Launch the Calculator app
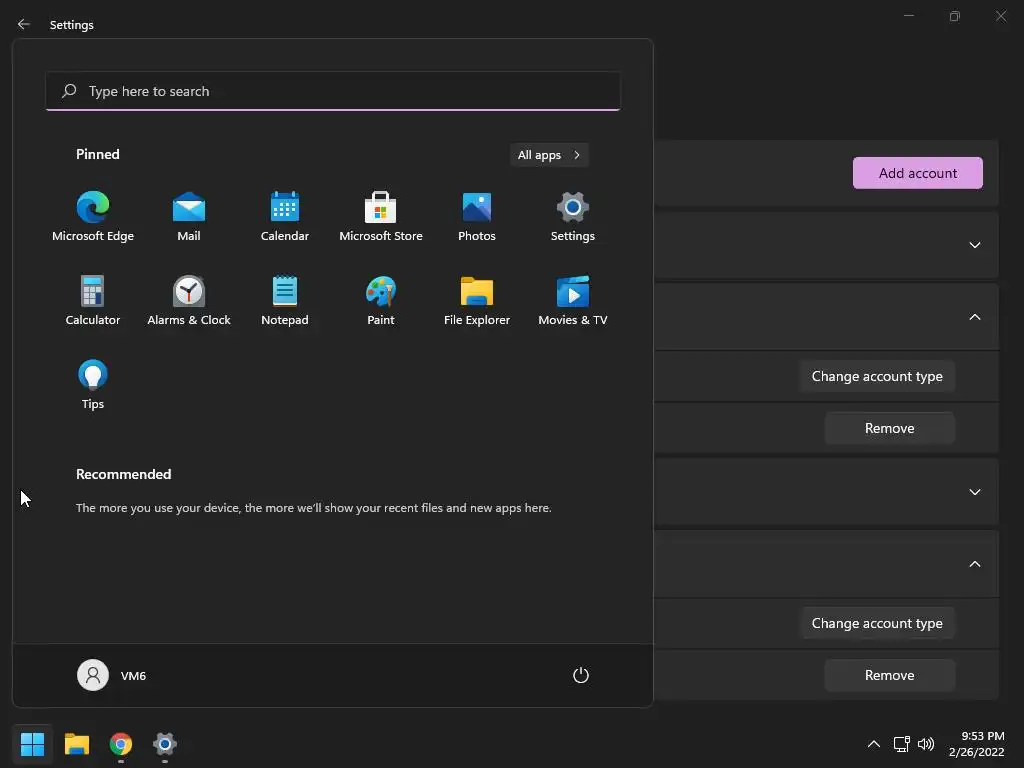Screen dimensions: 1024x768 click(x=93, y=300)
